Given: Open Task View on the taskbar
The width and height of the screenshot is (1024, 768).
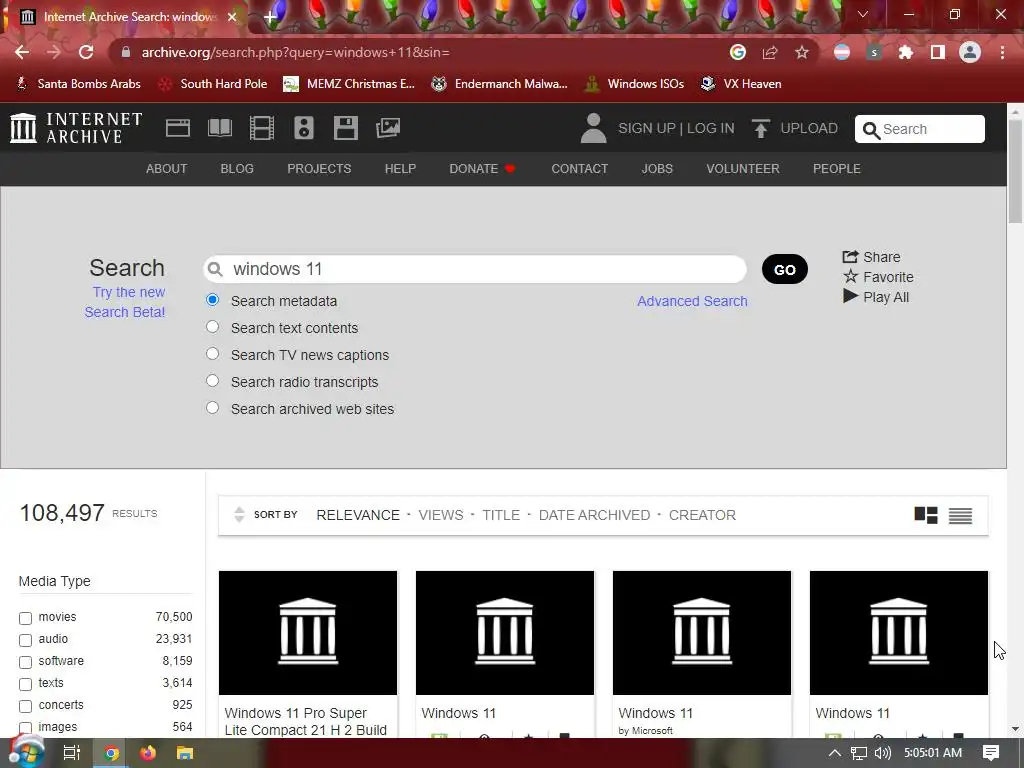Looking at the screenshot, I should (71, 753).
